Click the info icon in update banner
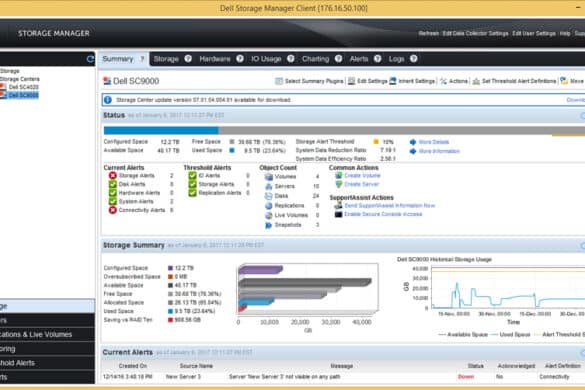 (108, 100)
